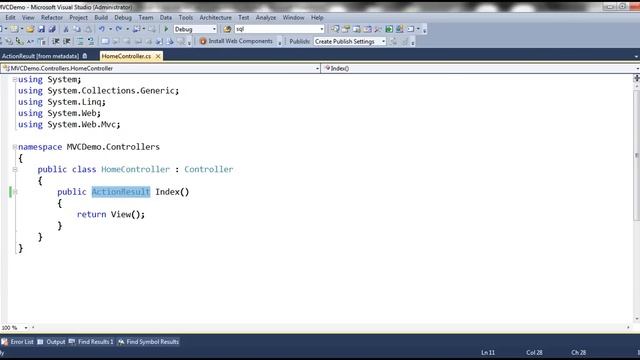Open the 100 % zoom dropdown
Viewport: 640px width, 360px height.
pos(26,328)
